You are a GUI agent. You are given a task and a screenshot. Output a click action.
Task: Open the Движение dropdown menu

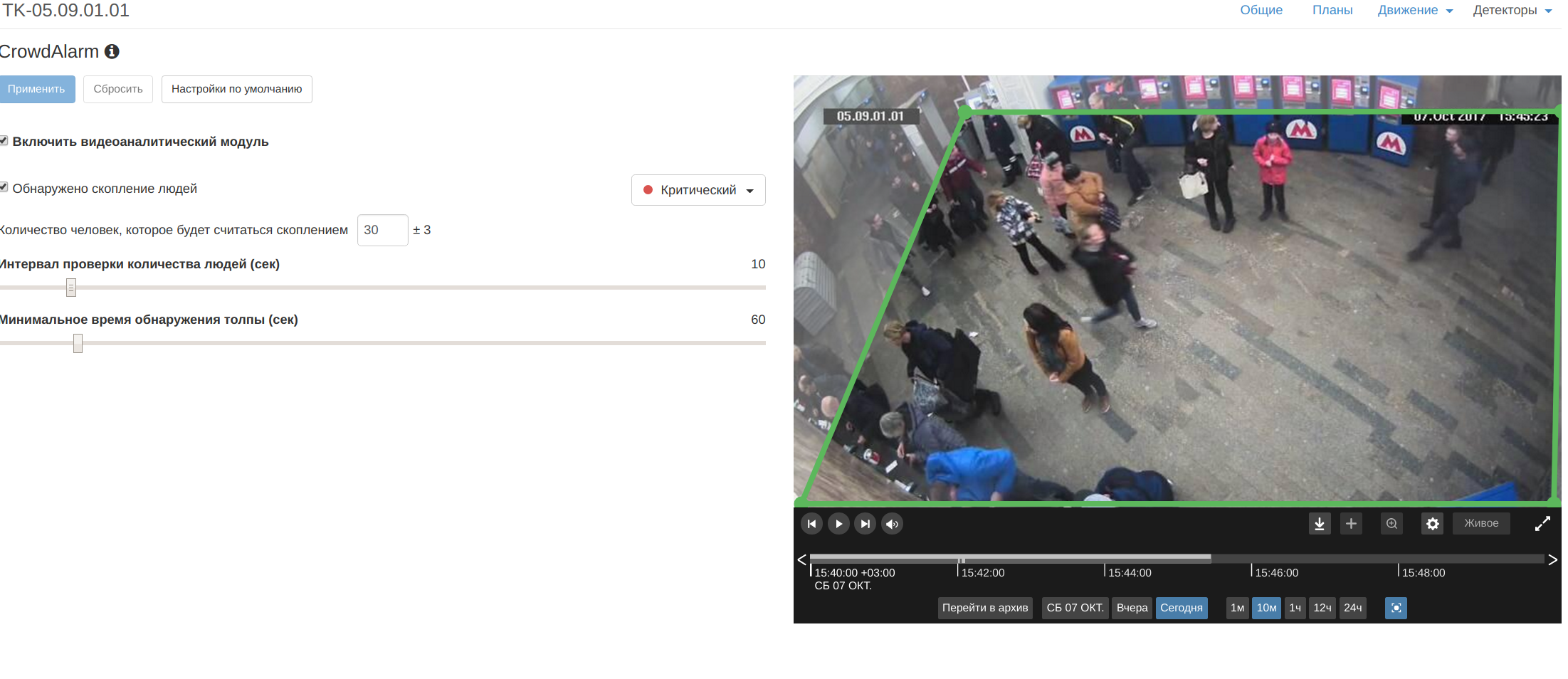pyautogui.click(x=1415, y=10)
